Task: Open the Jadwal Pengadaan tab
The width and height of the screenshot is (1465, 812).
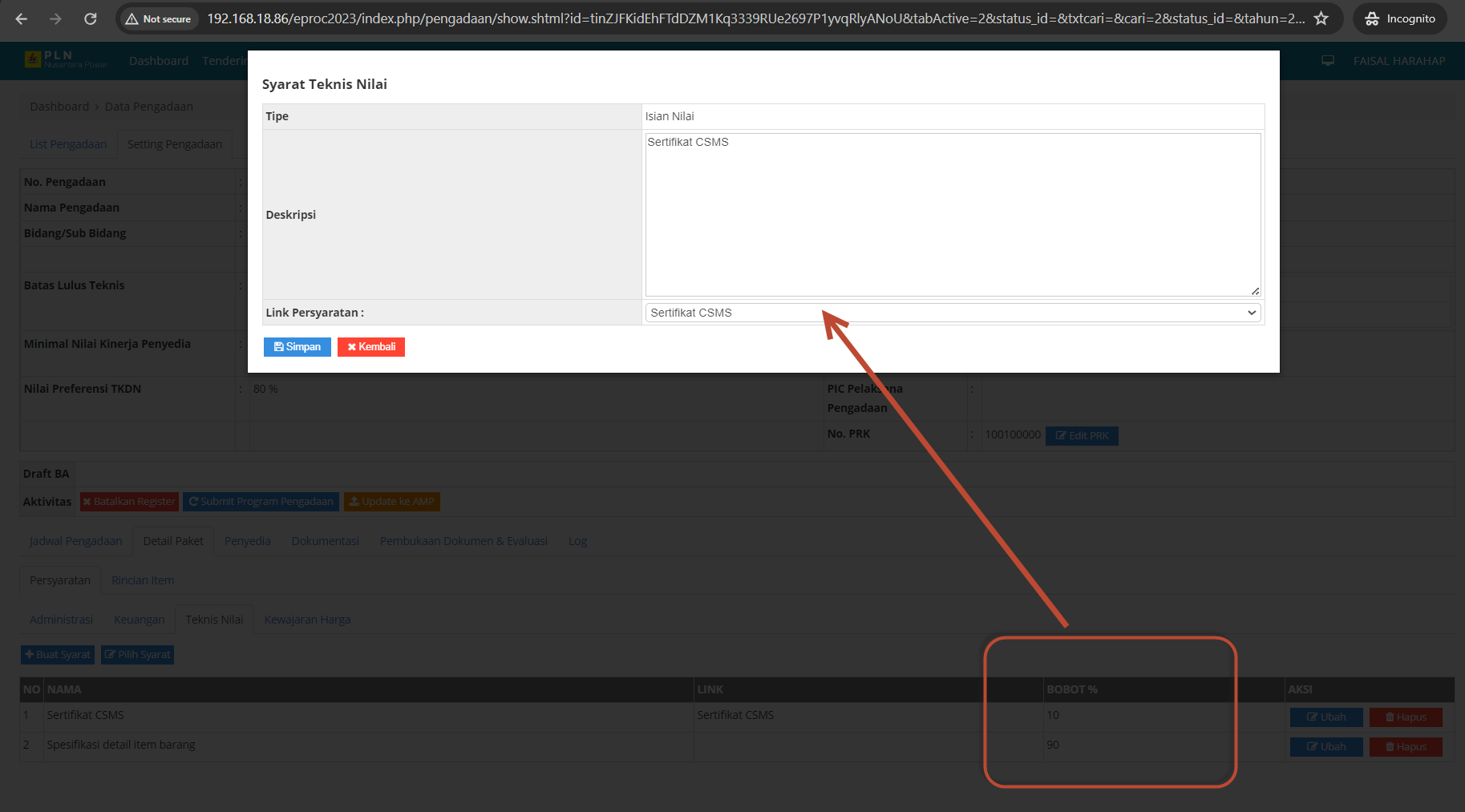Action: tap(76, 541)
